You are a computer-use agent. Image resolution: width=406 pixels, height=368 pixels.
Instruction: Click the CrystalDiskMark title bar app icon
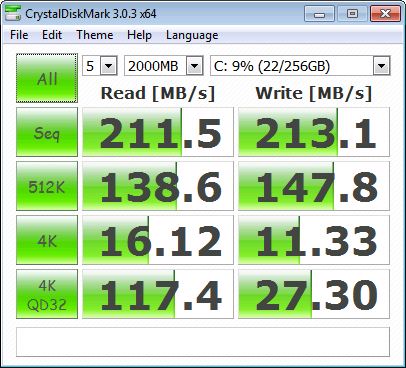13,14
